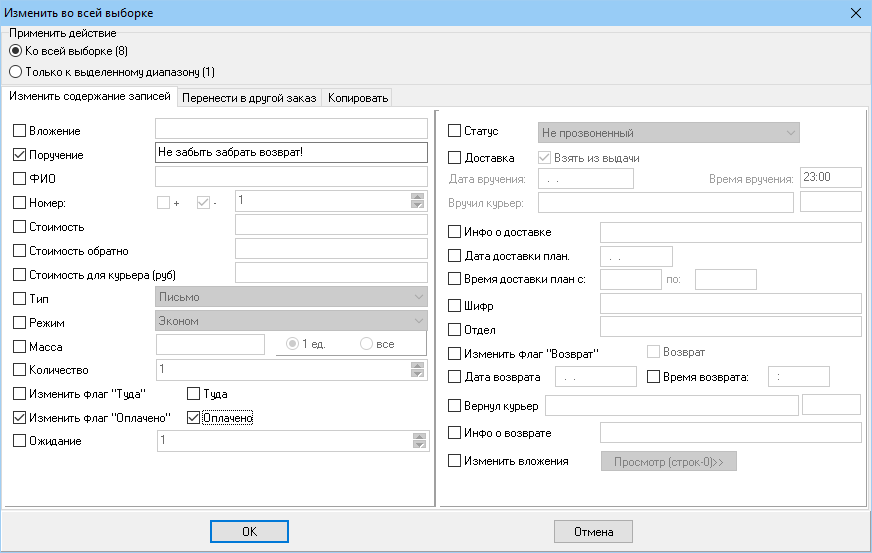Tick 'Изменить флаг "Туда"' checkbox
Image resolution: width=872 pixels, height=553 pixels.
pyautogui.click(x=19, y=393)
